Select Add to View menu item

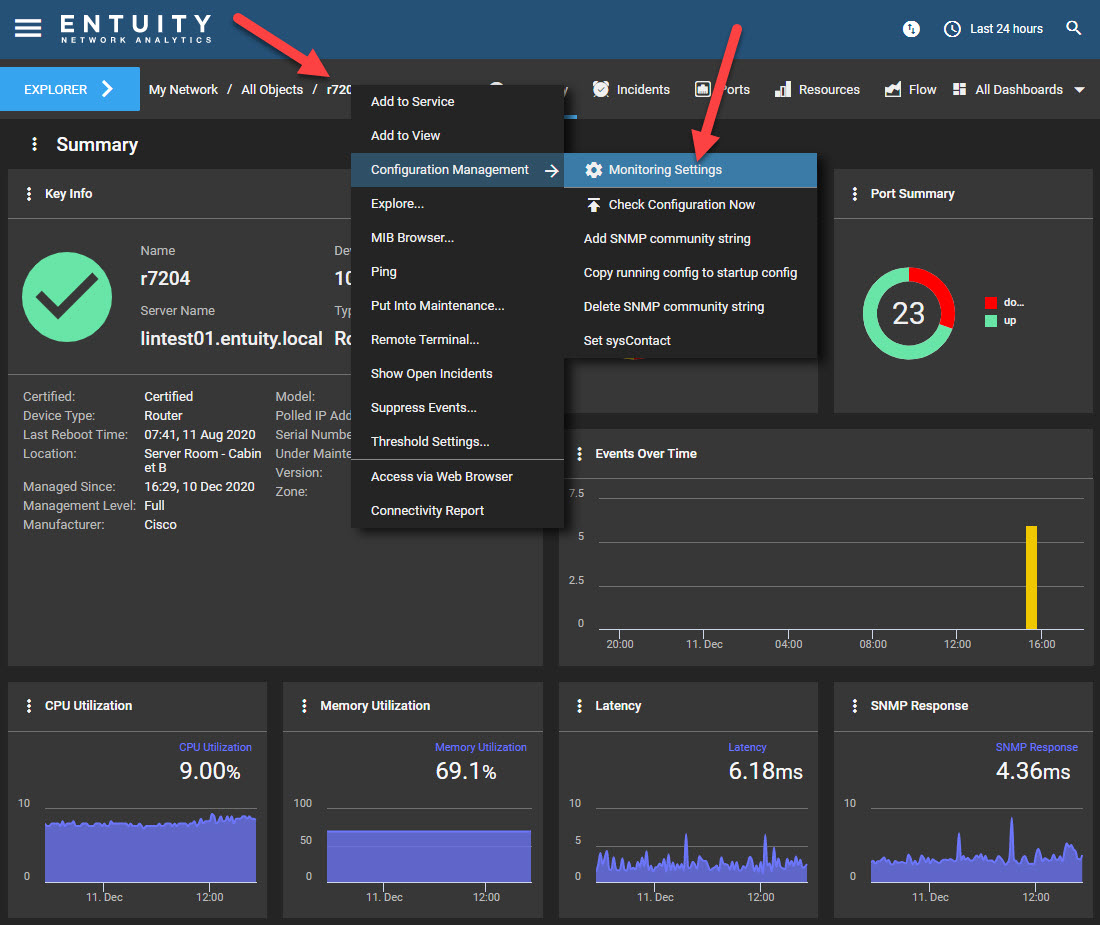tap(457, 135)
